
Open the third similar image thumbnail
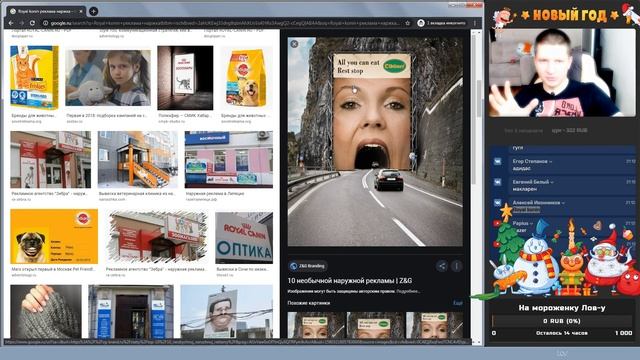point(434,325)
